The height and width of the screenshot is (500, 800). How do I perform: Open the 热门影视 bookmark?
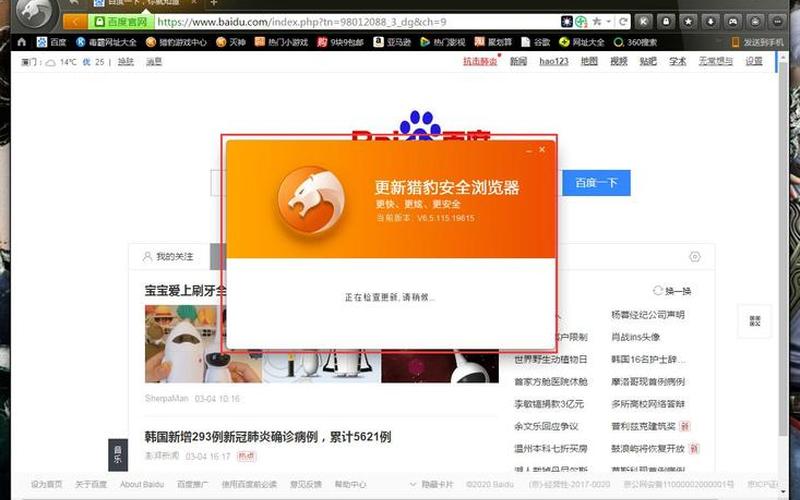[443, 42]
